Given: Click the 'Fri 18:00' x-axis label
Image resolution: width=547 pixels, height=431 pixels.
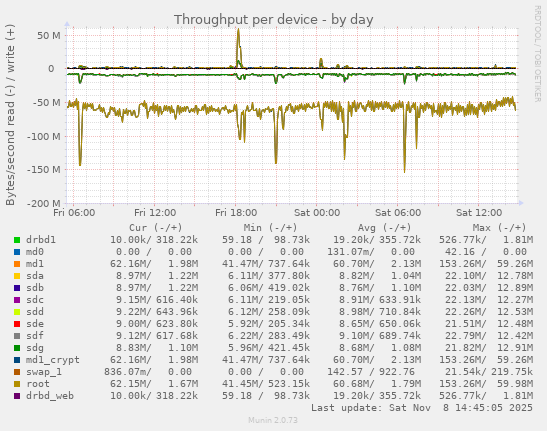Looking at the screenshot, I should (x=236, y=213).
